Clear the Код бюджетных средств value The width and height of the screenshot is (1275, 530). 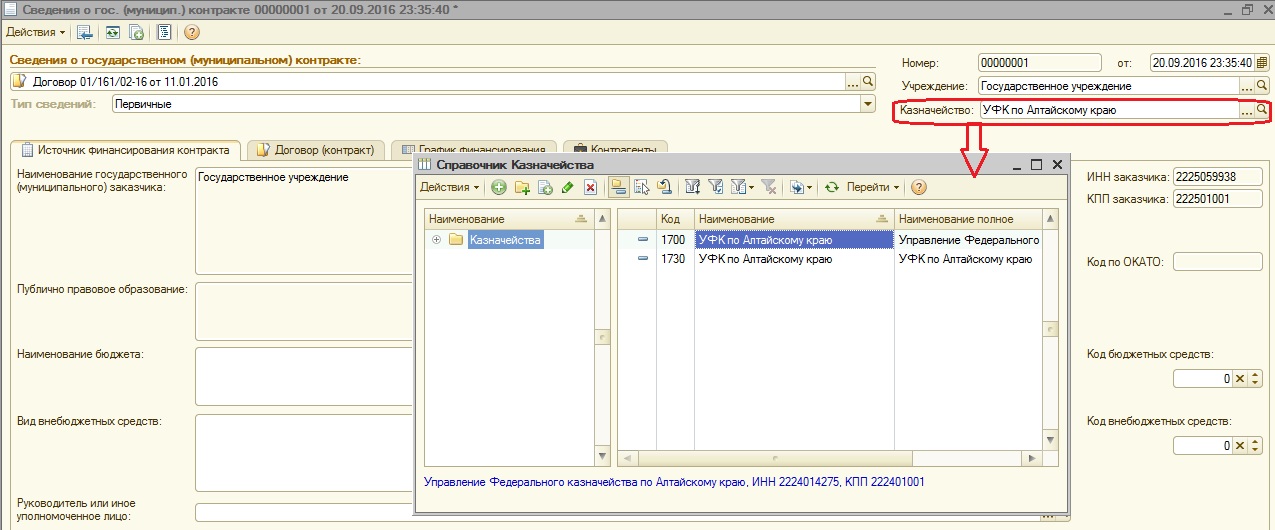coord(1241,379)
